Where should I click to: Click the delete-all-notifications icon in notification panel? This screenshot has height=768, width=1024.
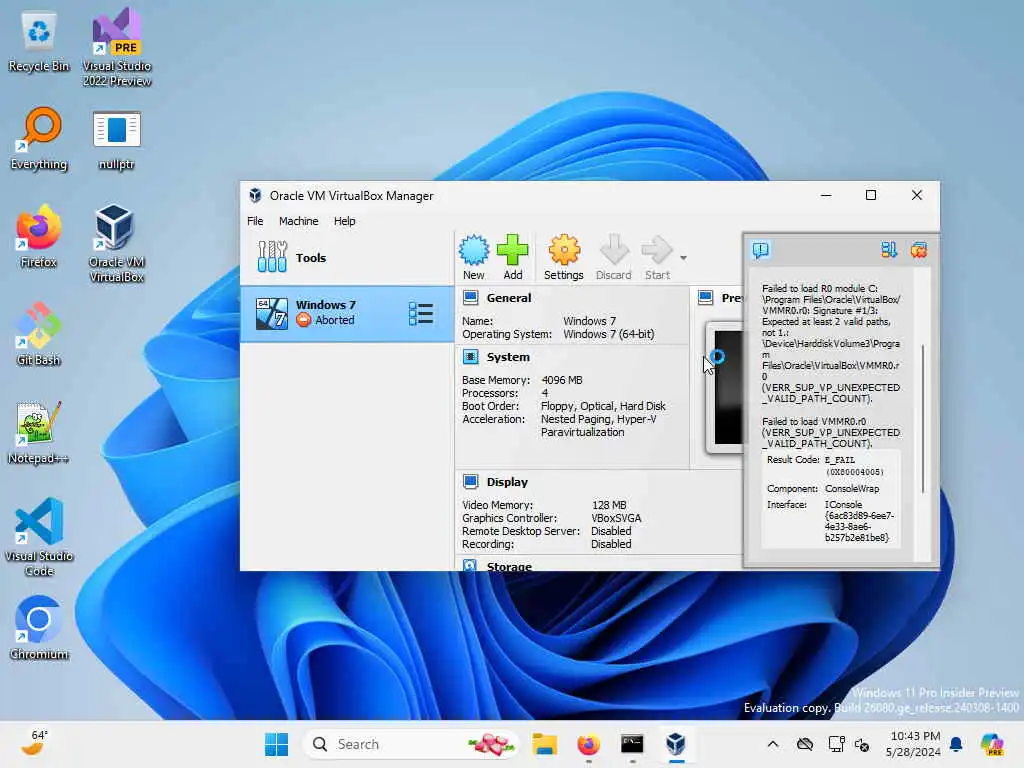[919, 250]
